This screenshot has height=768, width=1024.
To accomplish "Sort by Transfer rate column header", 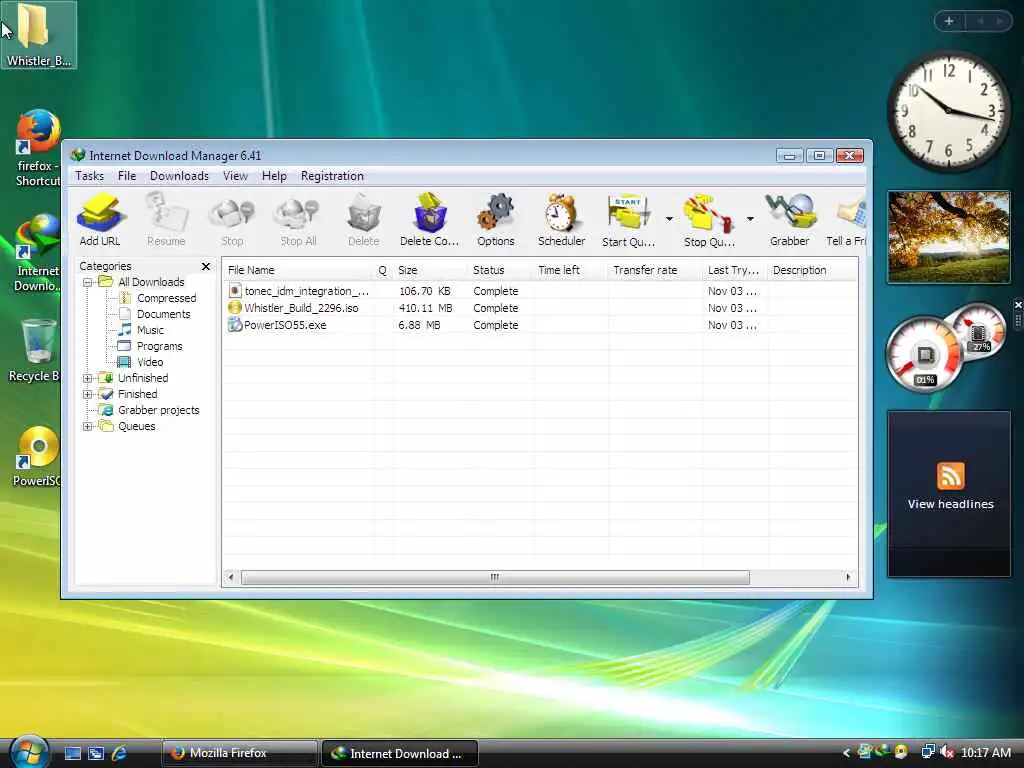I will coord(656,270).
